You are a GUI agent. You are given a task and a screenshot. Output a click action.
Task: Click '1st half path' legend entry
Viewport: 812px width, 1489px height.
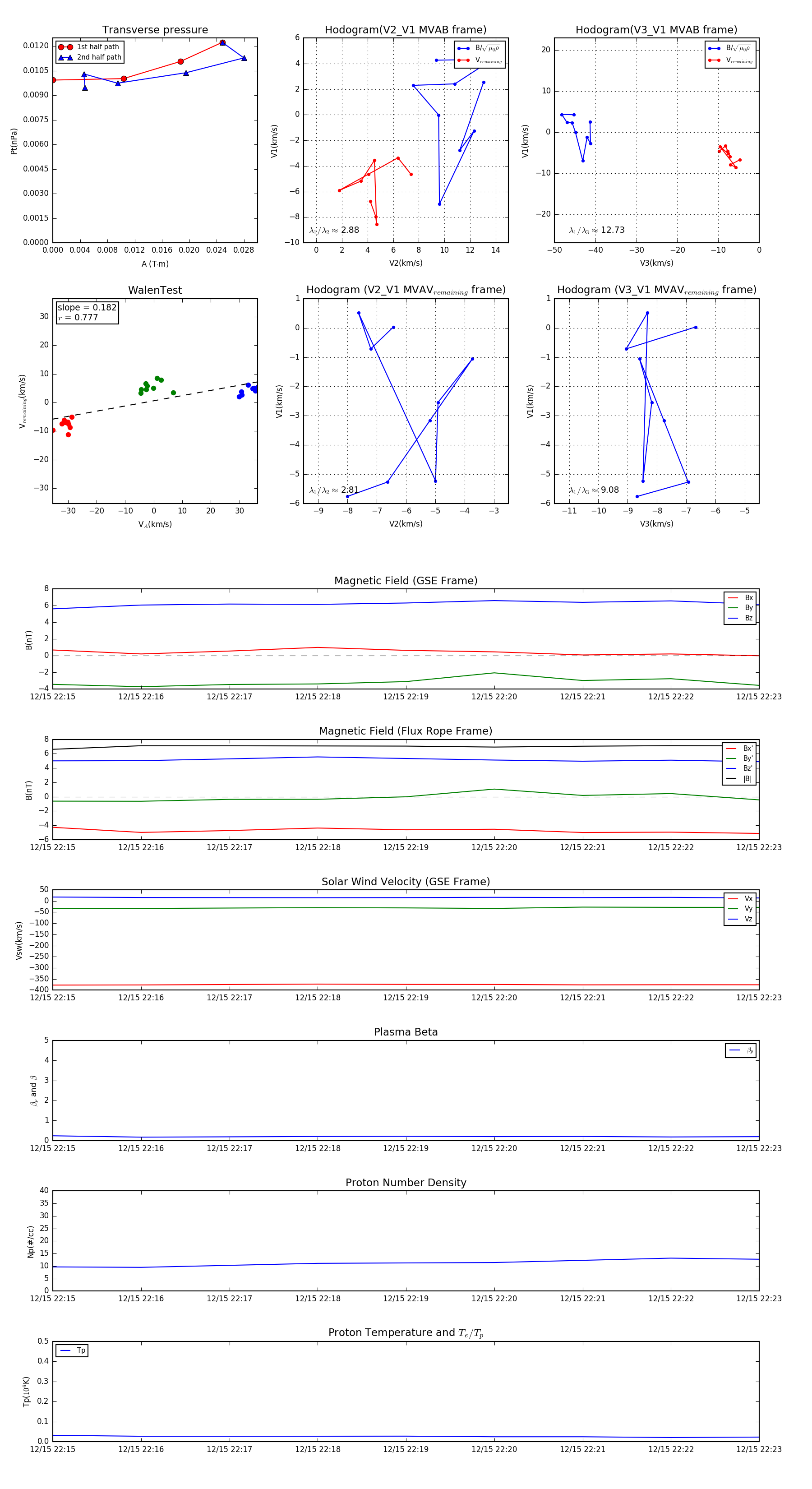89,47
